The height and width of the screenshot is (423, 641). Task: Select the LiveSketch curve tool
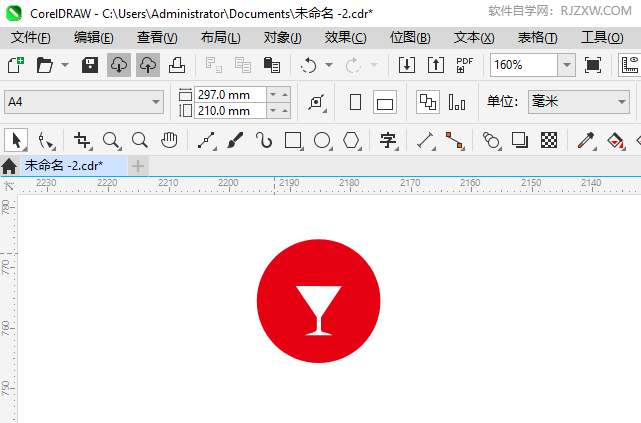coord(264,141)
